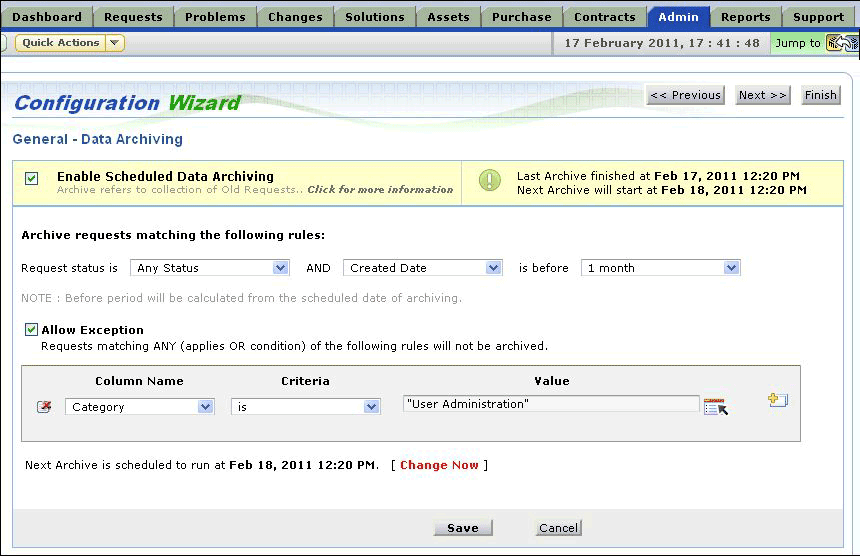Open the Category column name dropdown
Image resolution: width=860 pixels, height=556 pixels.
pyautogui.click(x=139, y=407)
